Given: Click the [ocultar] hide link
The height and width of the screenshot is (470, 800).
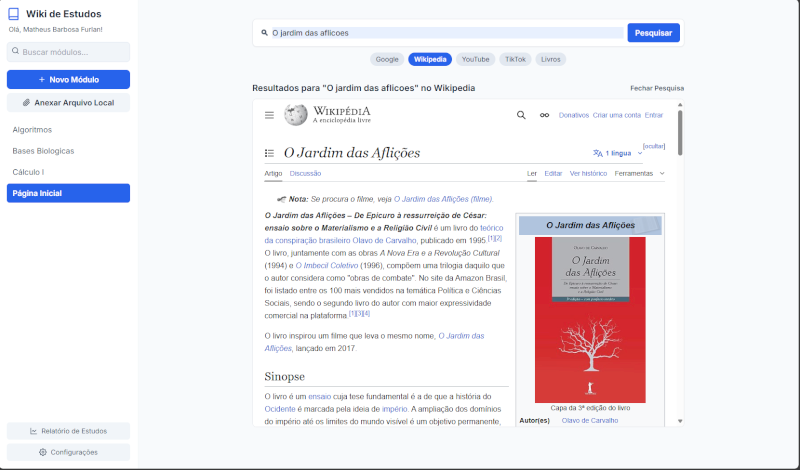Looking at the screenshot, I should pos(654,145).
